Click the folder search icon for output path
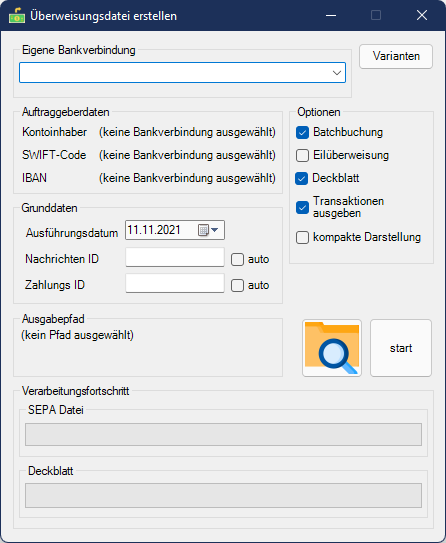 coord(332,348)
